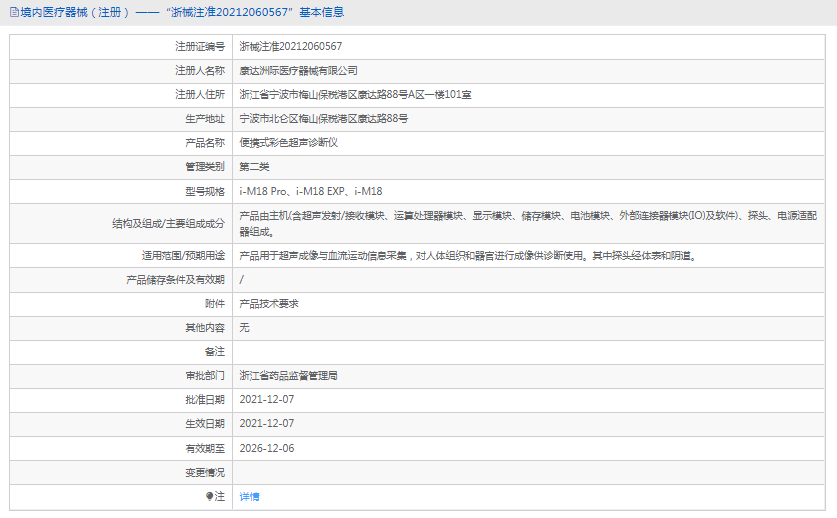Viewport: 837px width, 518px height.
Task: Select registration number 浙械注准20212060567 cell
Action: [291, 46]
